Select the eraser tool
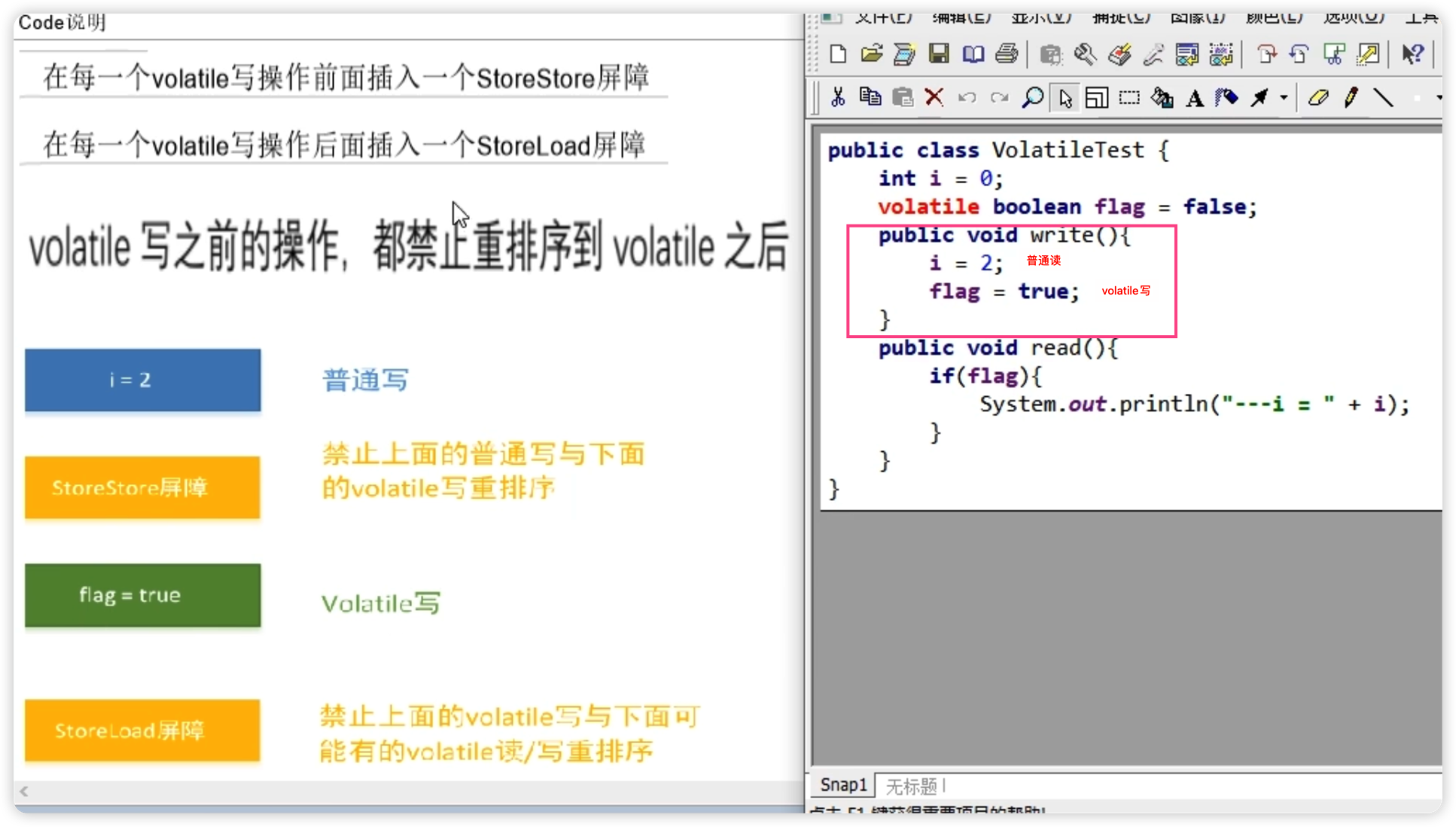1456x827 pixels. tap(1318, 98)
